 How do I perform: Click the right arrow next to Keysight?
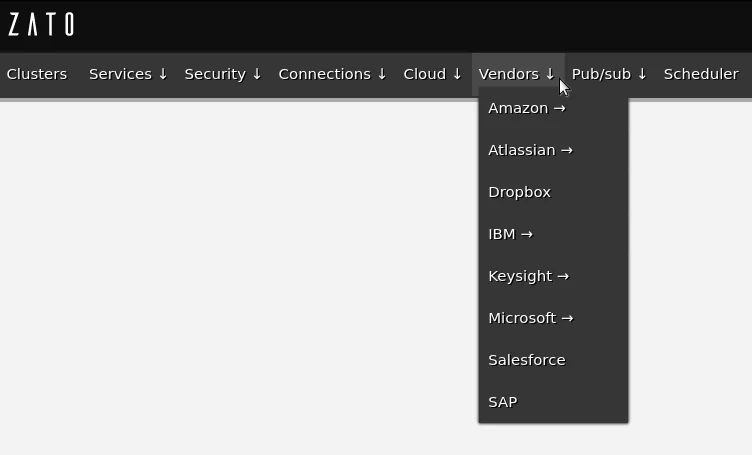[x=563, y=276]
